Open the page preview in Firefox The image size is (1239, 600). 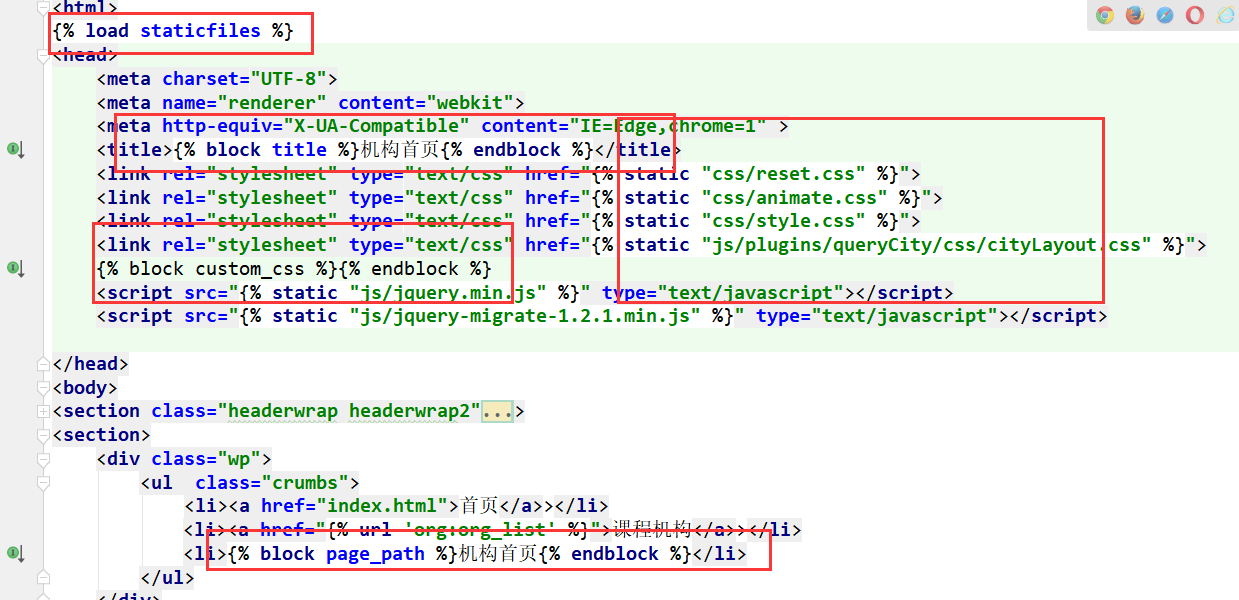pyautogui.click(x=1135, y=15)
